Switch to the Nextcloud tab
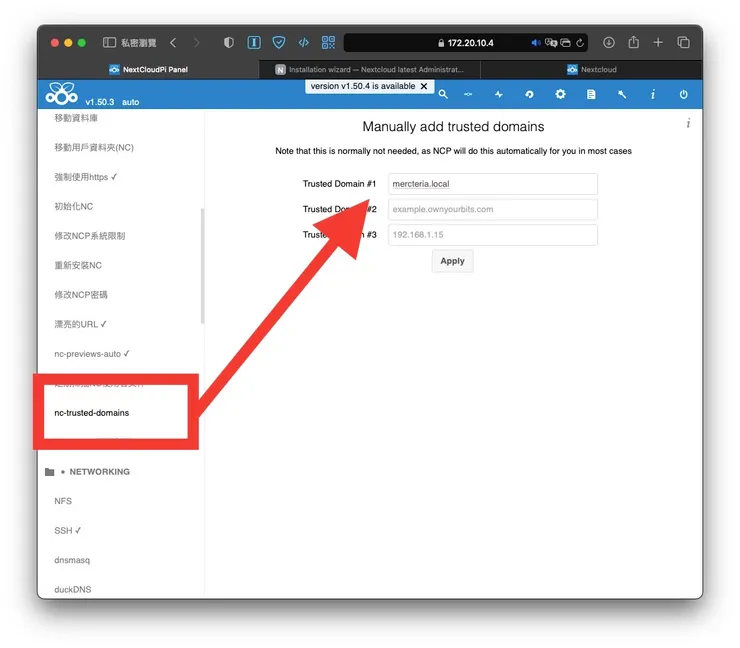This screenshot has height=648, width=740. coord(591,69)
